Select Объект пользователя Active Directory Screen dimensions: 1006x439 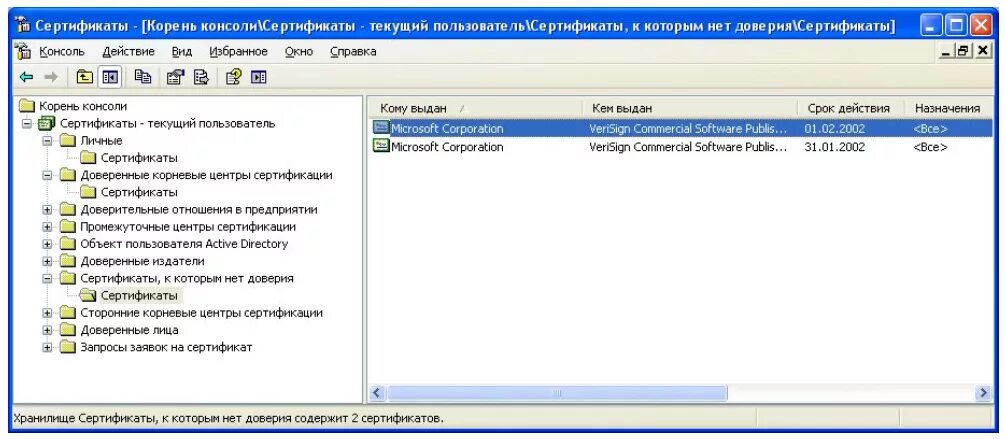(x=184, y=244)
